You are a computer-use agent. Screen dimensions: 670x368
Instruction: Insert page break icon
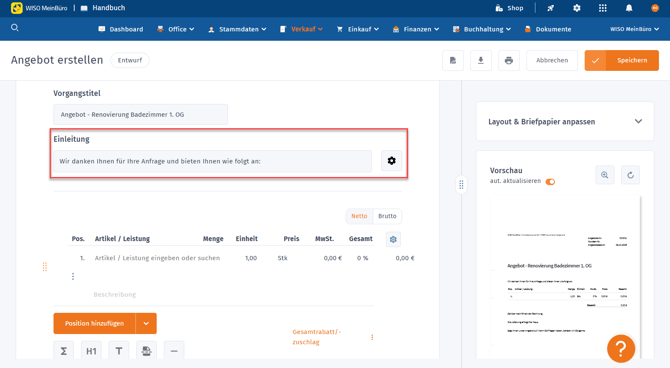tap(146, 351)
